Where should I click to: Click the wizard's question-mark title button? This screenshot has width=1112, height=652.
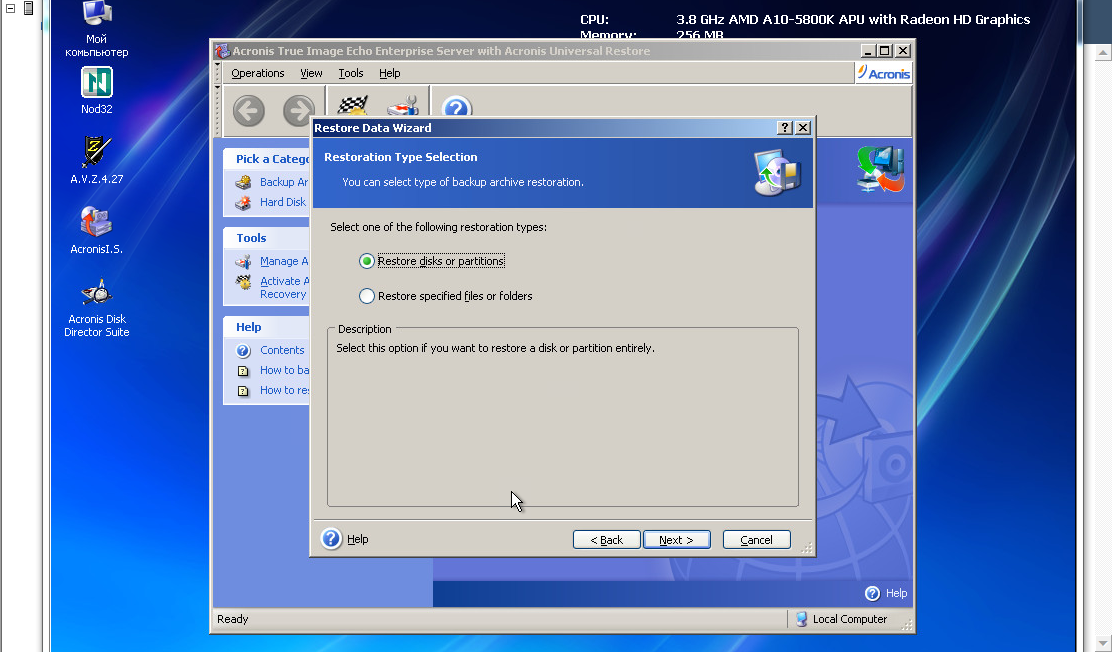coord(784,128)
